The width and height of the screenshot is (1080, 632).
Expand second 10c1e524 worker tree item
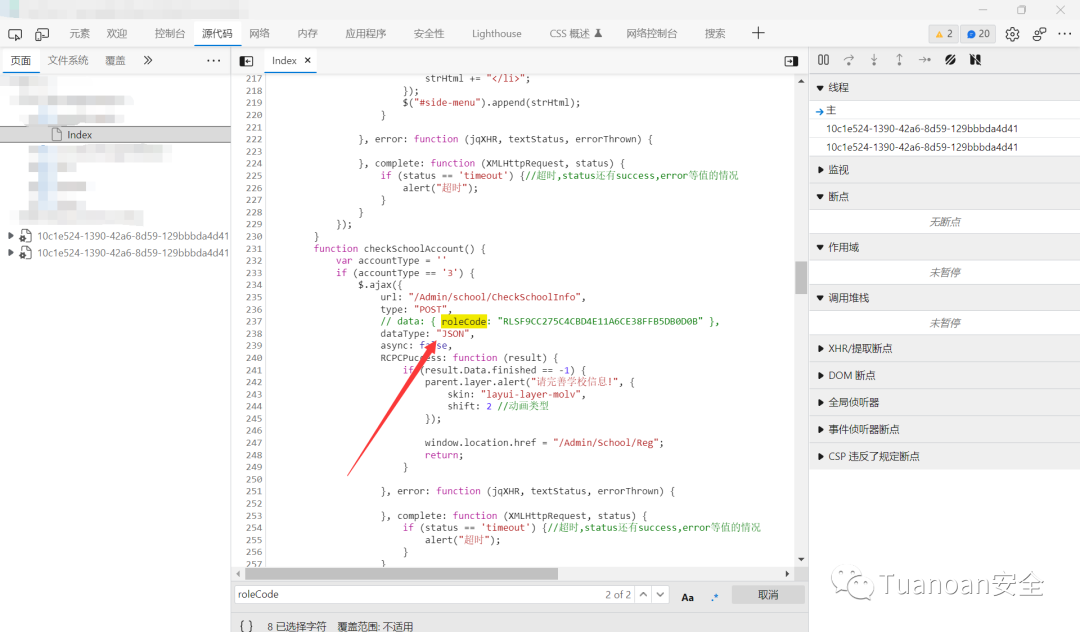click(x=10, y=253)
